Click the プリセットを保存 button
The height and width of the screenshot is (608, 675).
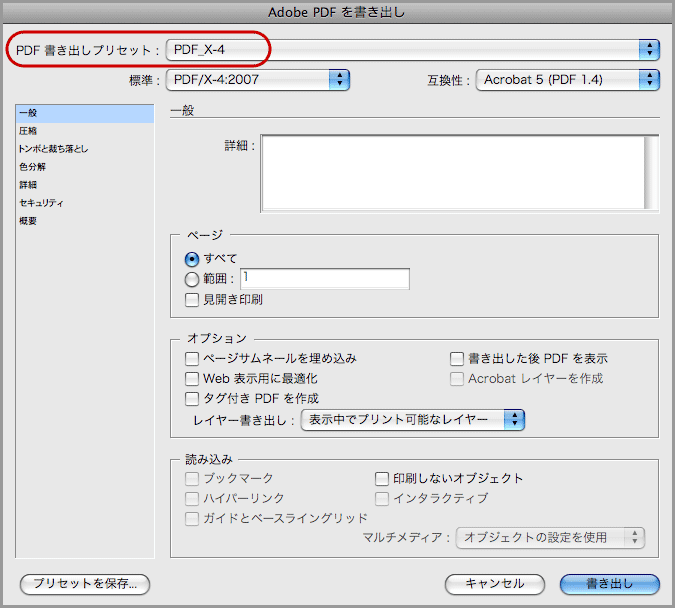tap(85, 583)
